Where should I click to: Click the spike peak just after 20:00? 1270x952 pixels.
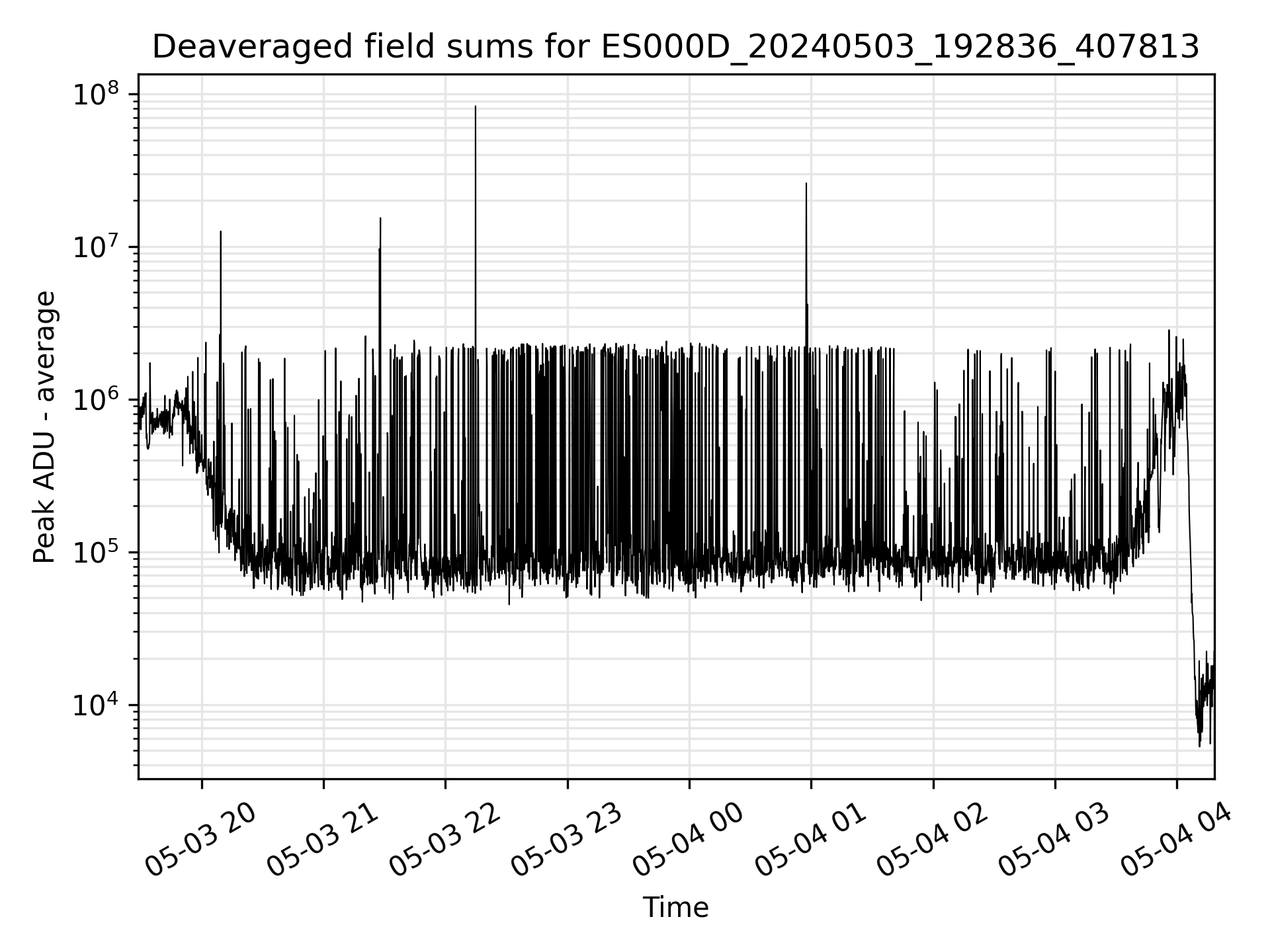click(221, 232)
